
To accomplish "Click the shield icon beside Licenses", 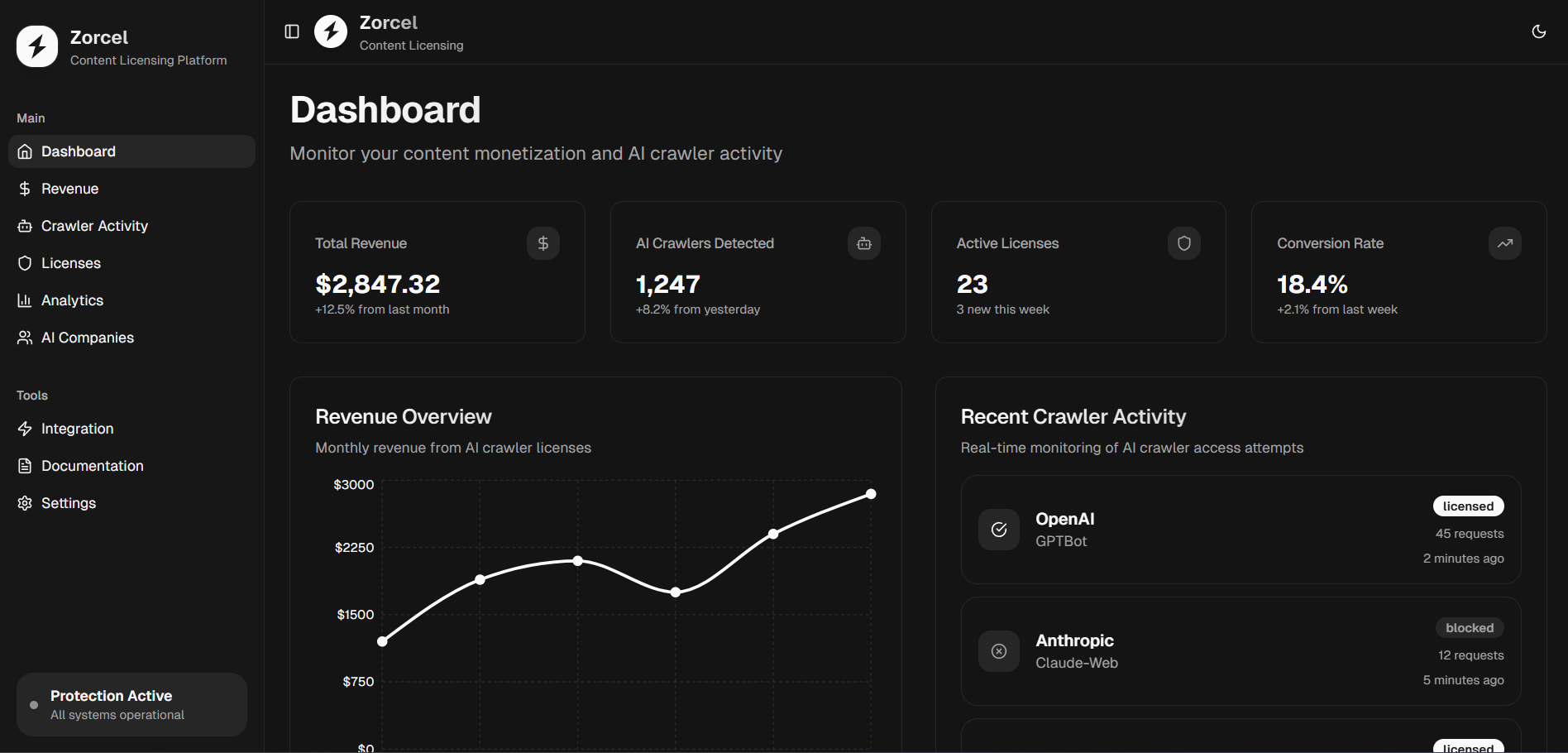I will pos(25,263).
